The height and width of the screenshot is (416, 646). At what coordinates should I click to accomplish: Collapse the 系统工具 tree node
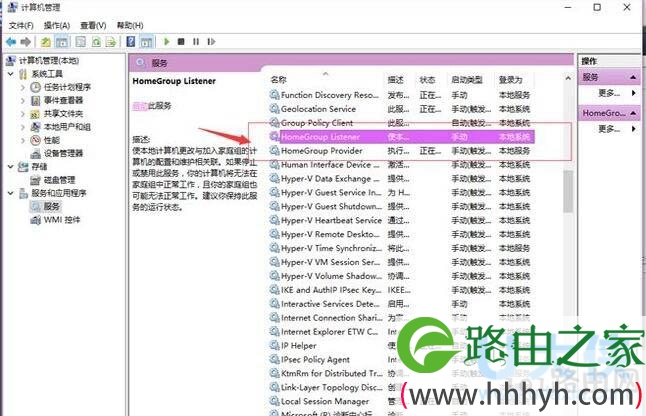11,74
